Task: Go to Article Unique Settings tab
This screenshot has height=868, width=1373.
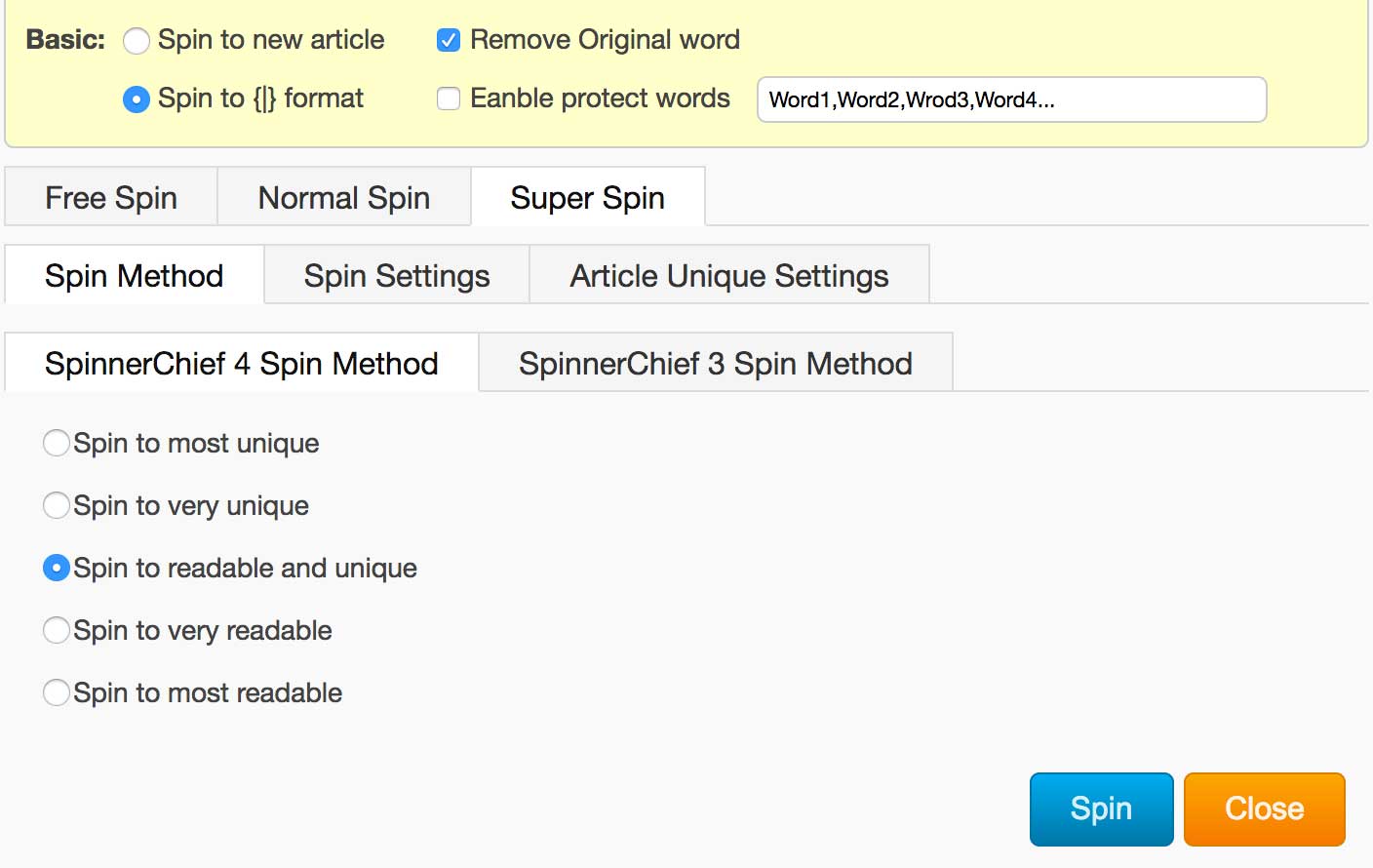Action: [x=728, y=276]
